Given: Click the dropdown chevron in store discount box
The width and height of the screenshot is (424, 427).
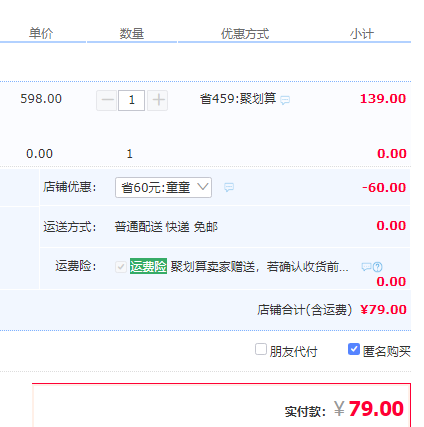Looking at the screenshot, I should tap(202, 187).
